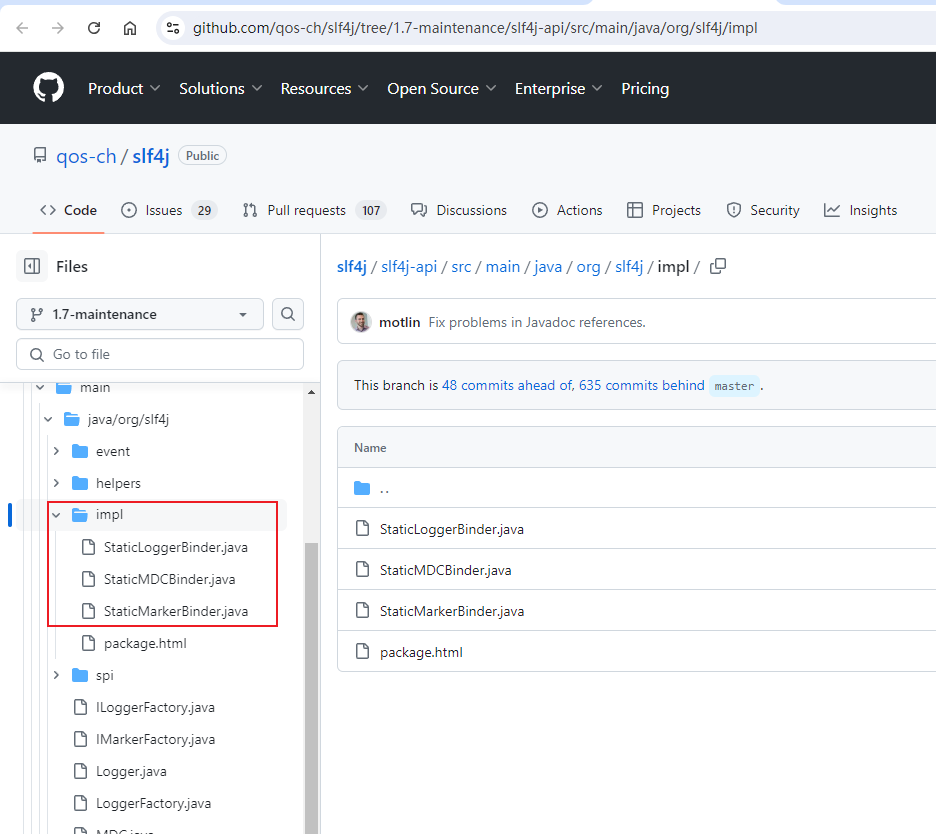
Task: Open the impl folder icon in sidebar
Action: point(78,514)
